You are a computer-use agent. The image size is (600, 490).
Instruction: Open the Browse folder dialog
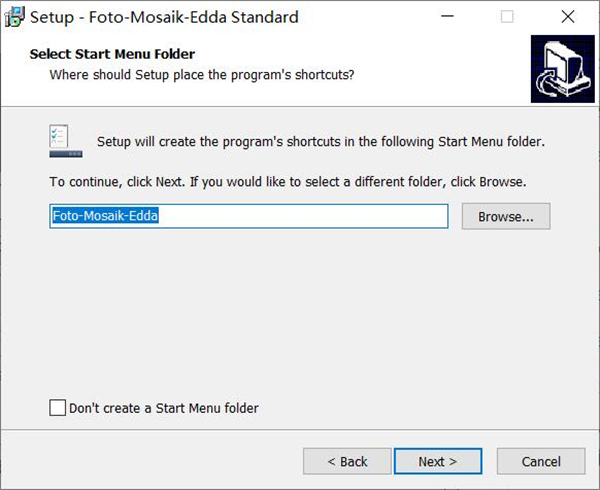point(506,216)
